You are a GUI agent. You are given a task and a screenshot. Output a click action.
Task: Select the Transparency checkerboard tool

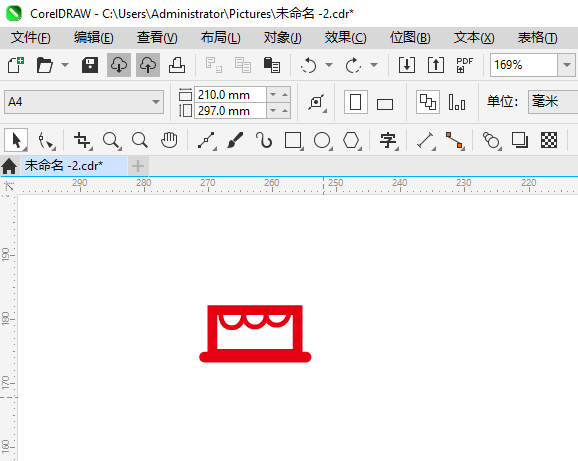click(549, 140)
